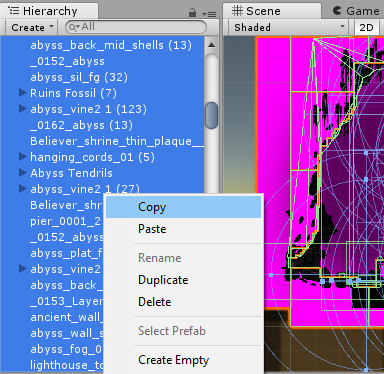Image resolution: width=384 pixels, height=374 pixels.
Task: Expand the Abyss Tendrils object
Action: point(22,173)
